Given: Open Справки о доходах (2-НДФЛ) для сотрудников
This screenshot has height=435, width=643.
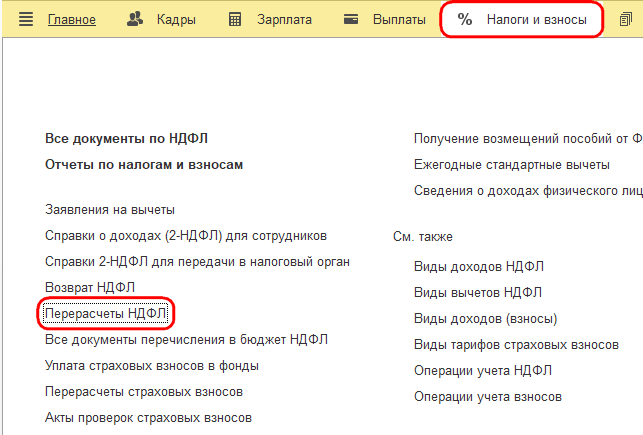Looking at the screenshot, I should click(x=186, y=236).
